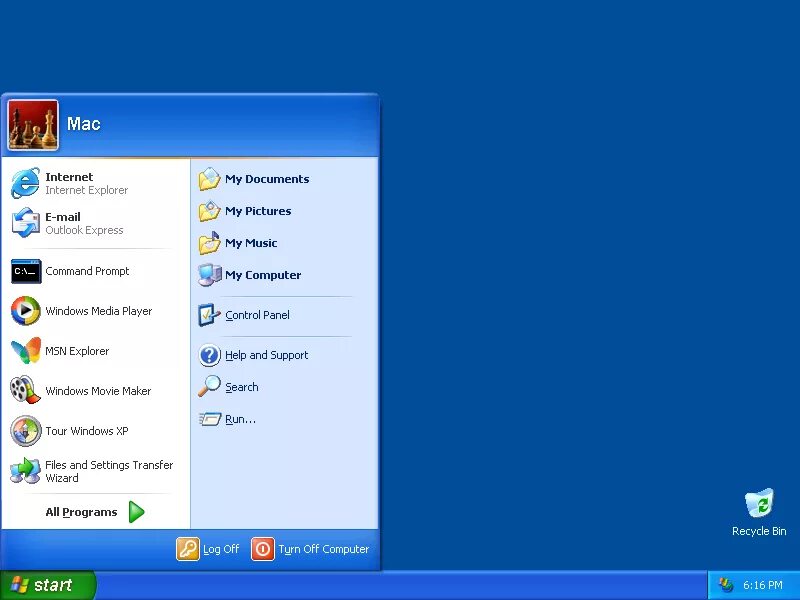Open My Music folder

pyautogui.click(x=255, y=243)
